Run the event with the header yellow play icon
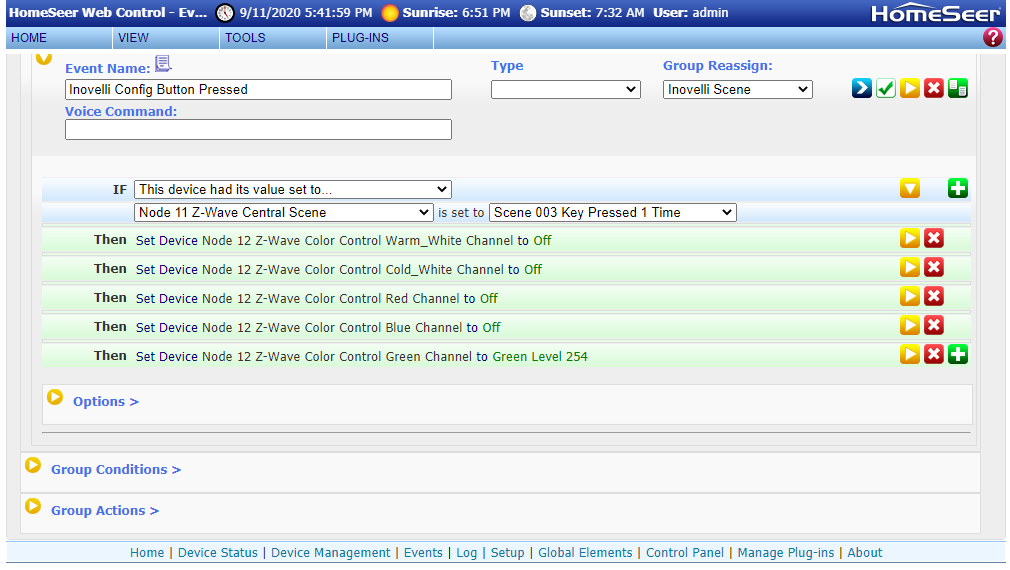 910,88
